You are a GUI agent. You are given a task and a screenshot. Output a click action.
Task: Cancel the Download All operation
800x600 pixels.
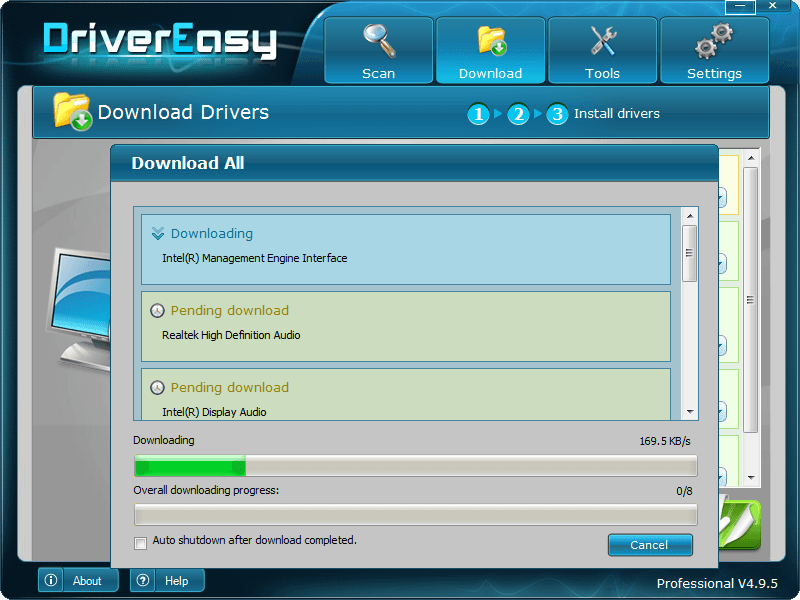[649, 545]
